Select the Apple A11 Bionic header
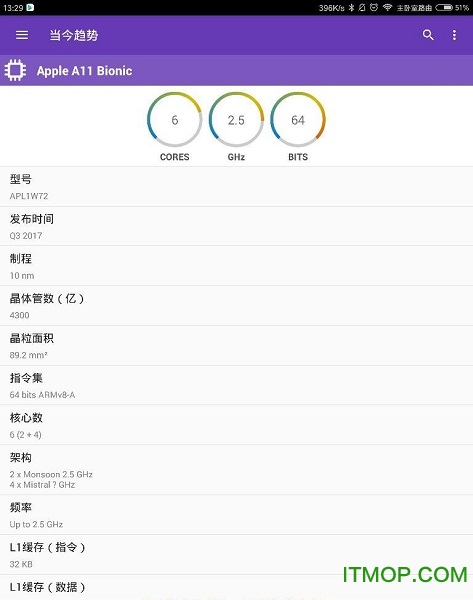 tap(236, 70)
